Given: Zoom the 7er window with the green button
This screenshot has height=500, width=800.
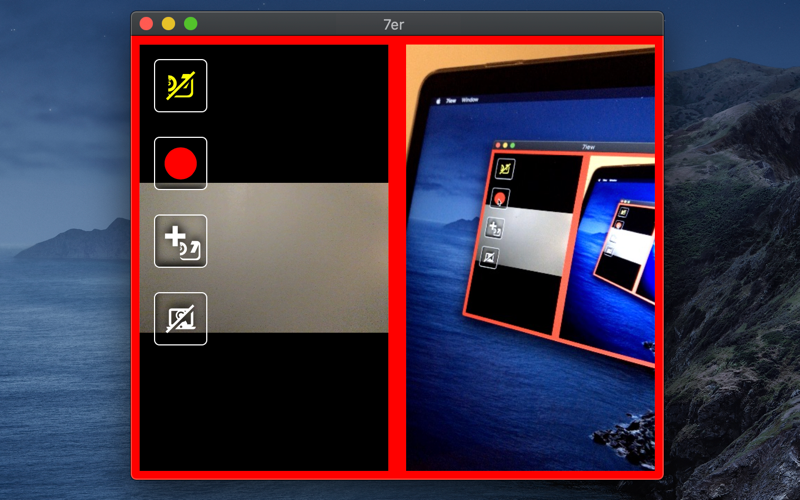Looking at the screenshot, I should (191, 23).
